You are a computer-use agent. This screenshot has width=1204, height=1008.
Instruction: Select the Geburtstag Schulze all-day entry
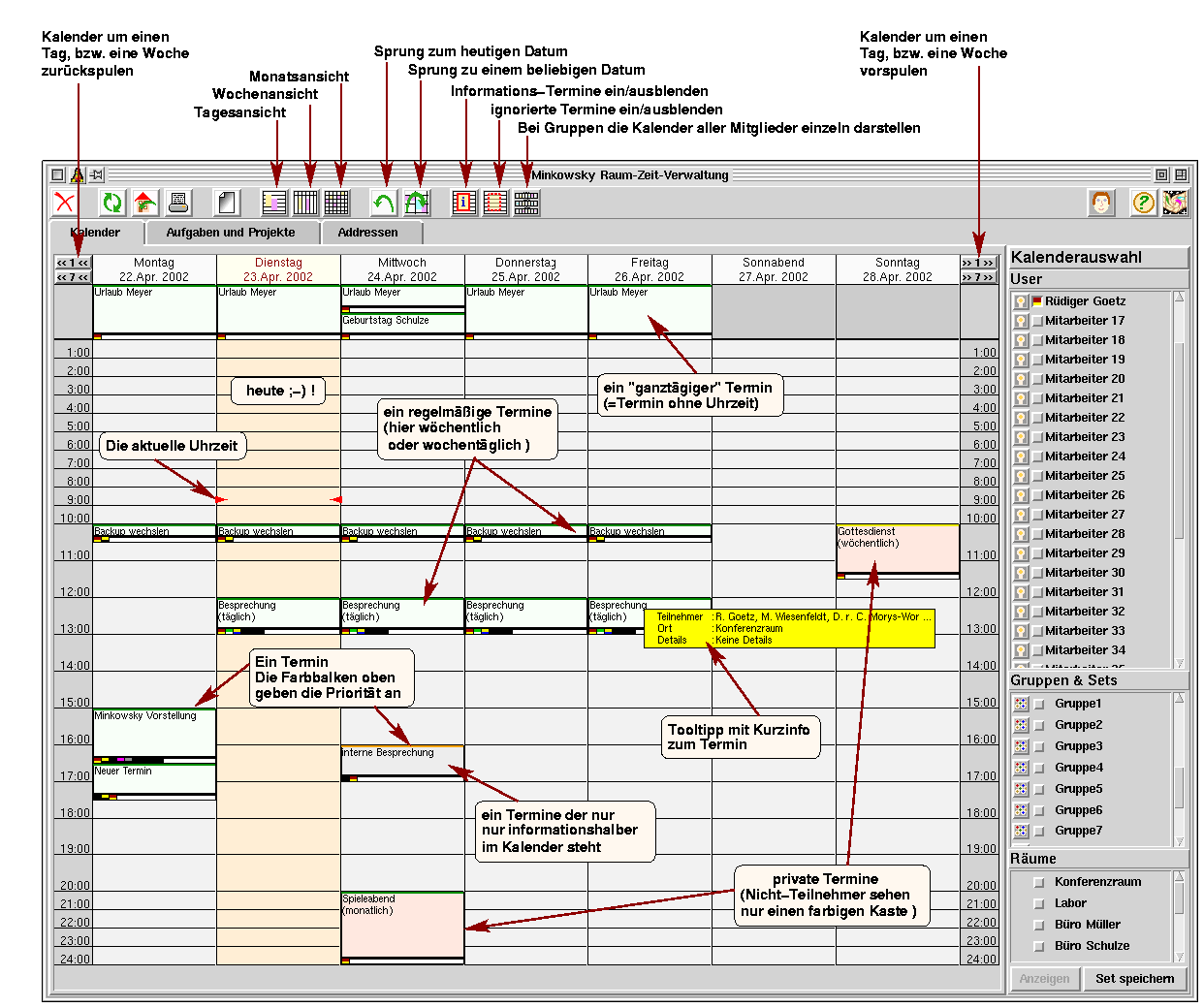402,326
